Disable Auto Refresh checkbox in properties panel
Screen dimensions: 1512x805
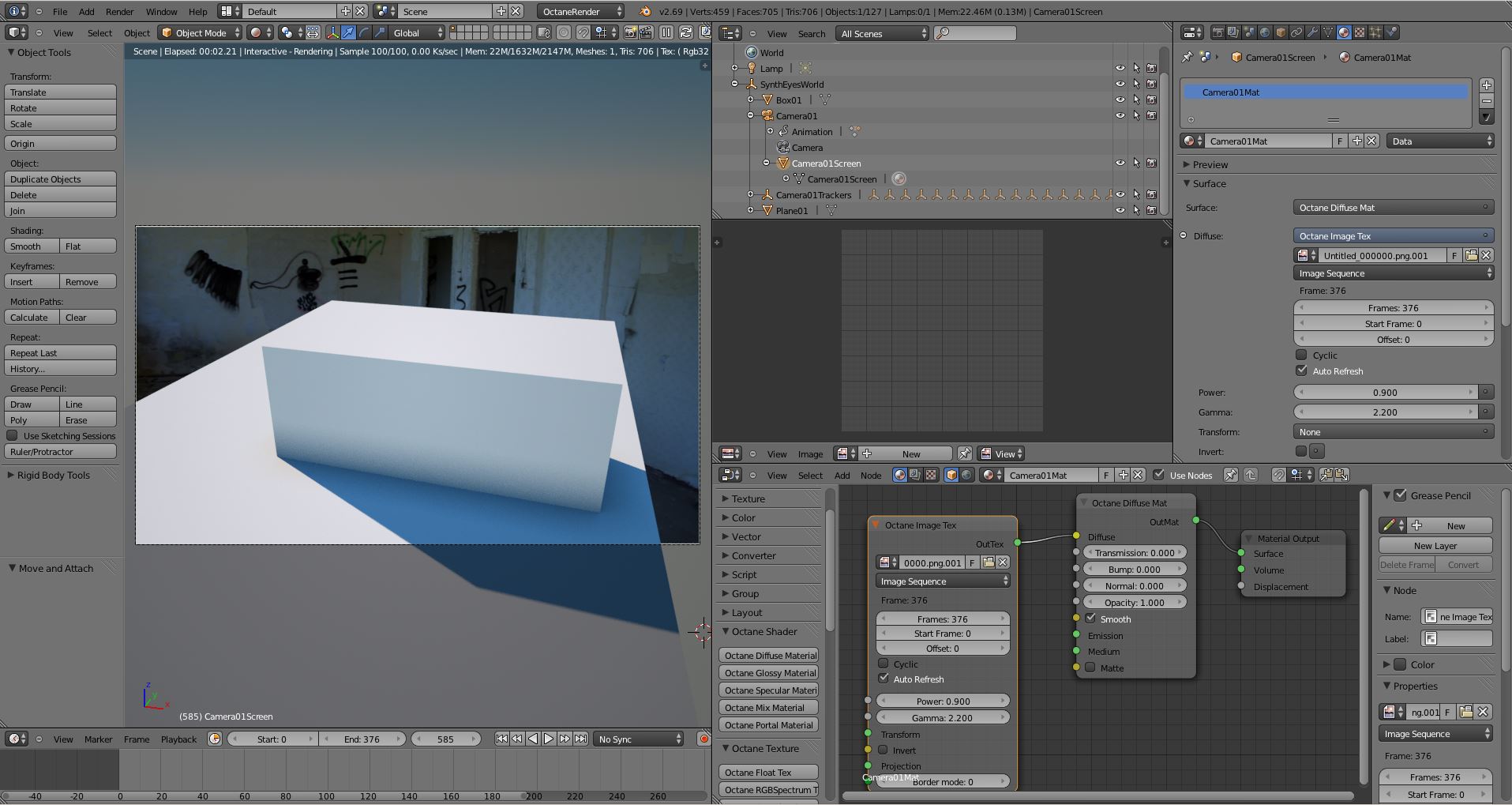click(1301, 371)
